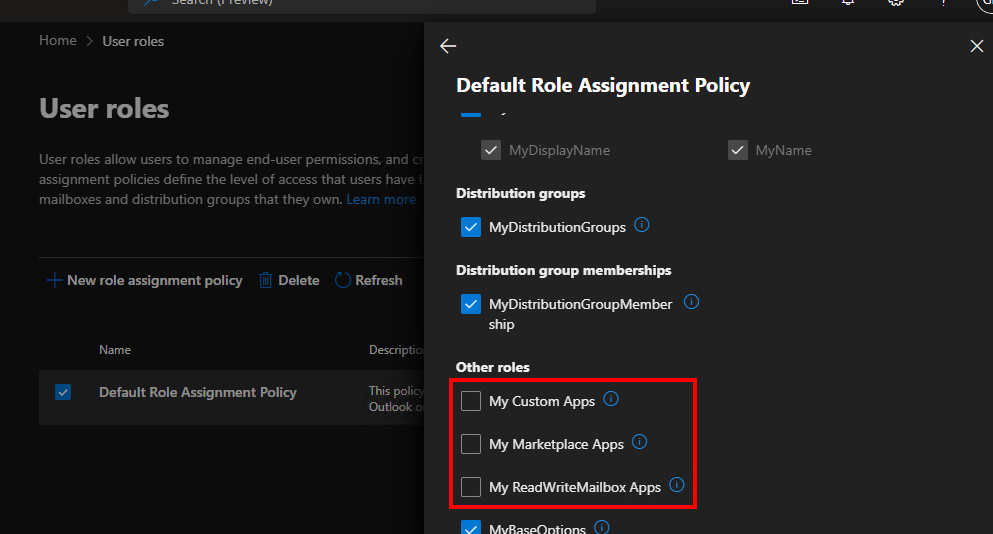The width and height of the screenshot is (993, 534).
Task: Show info for MyDistributionGroups role
Action: click(x=642, y=226)
